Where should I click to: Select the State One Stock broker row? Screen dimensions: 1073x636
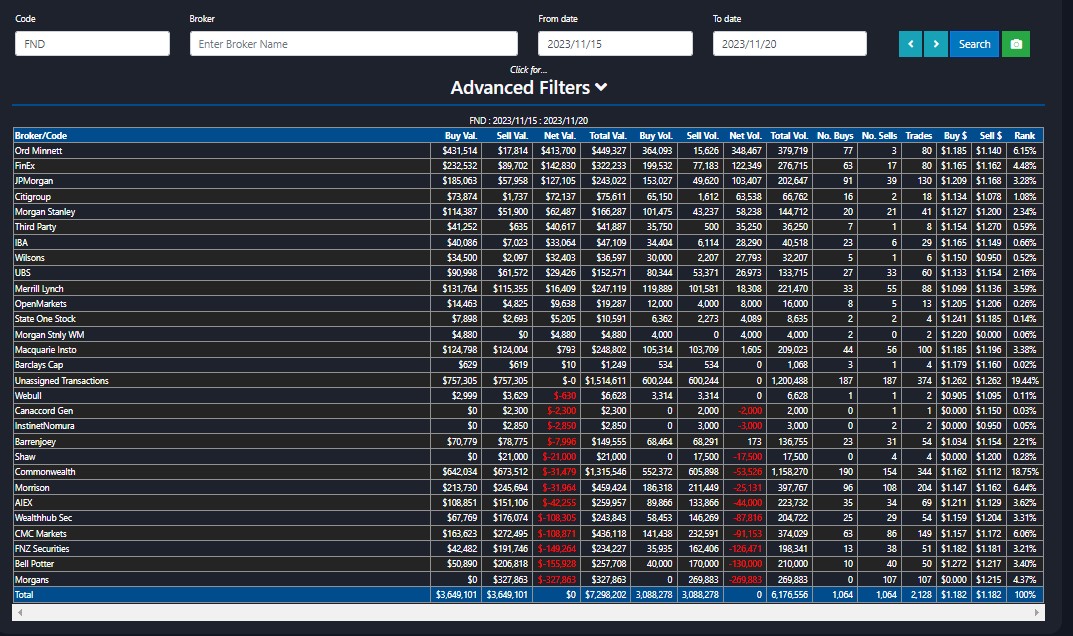pos(528,318)
